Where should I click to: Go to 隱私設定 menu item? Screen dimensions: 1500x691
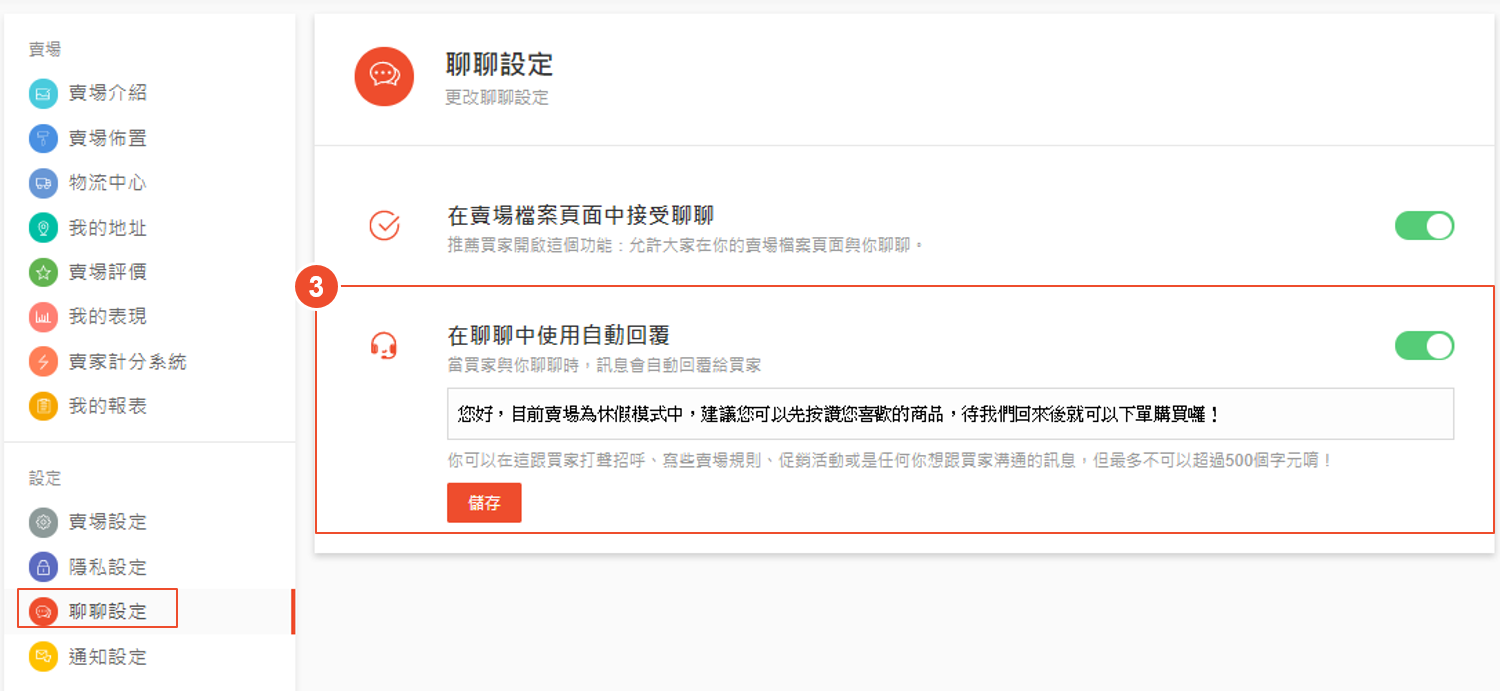click(x=107, y=567)
